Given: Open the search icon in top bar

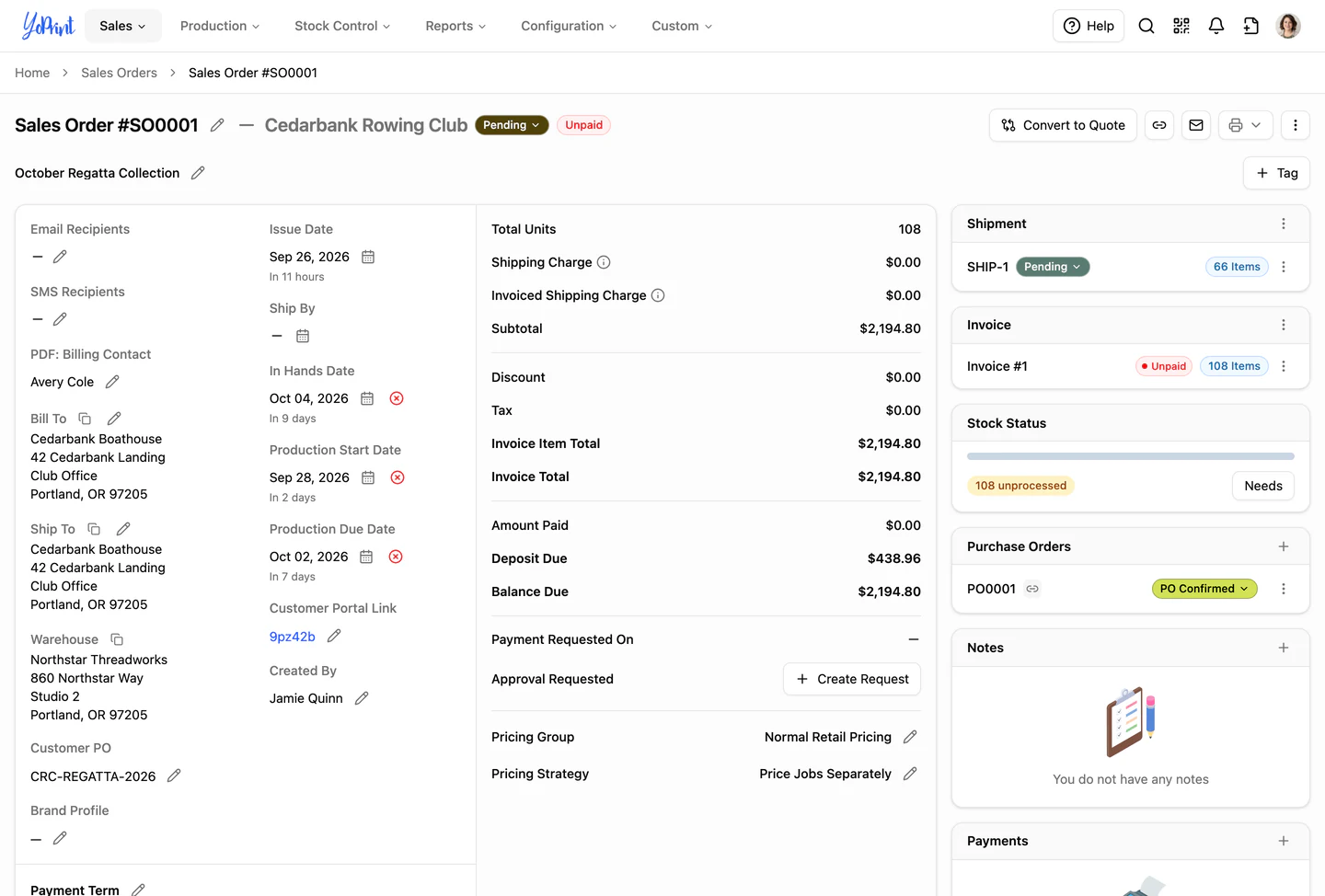Looking at the screenshot, I should (x=1146, y=26).
